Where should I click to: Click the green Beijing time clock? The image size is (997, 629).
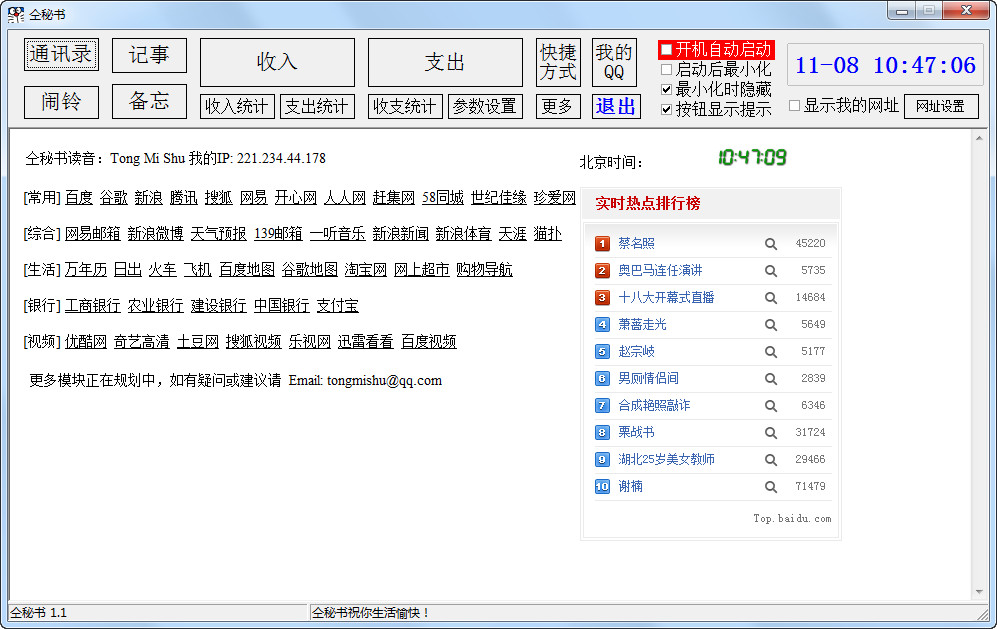point(752,157)
